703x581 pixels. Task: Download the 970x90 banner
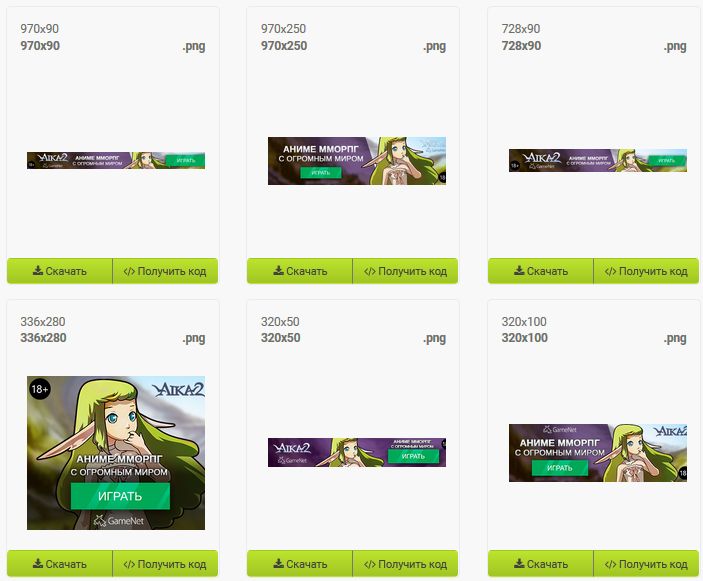click(x=60, y=271)
